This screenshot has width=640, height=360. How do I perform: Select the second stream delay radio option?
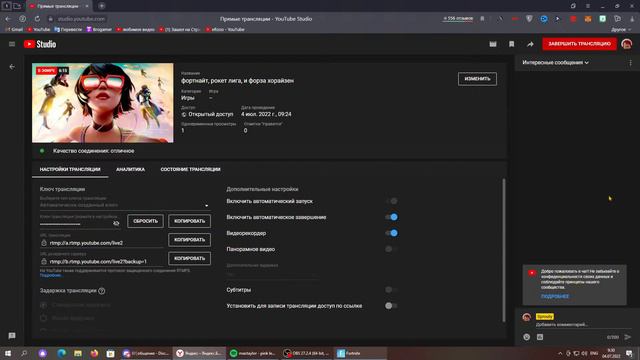tap(44, 318)
